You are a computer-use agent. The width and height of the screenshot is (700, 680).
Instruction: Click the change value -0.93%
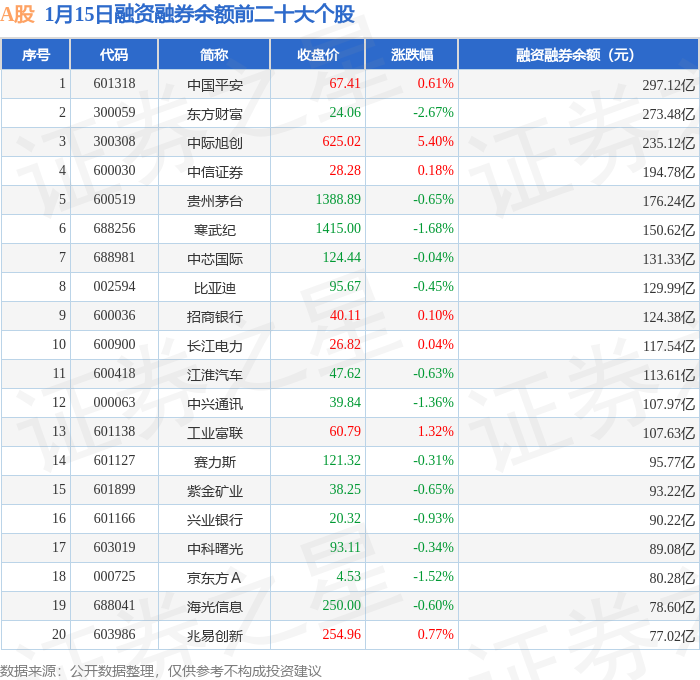pos(433,519)
